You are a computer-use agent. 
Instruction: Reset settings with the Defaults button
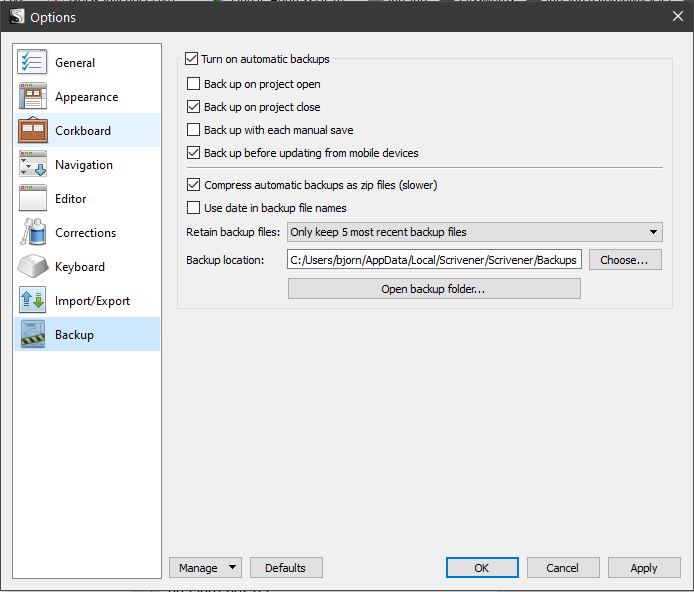click(x=286, y=568)
